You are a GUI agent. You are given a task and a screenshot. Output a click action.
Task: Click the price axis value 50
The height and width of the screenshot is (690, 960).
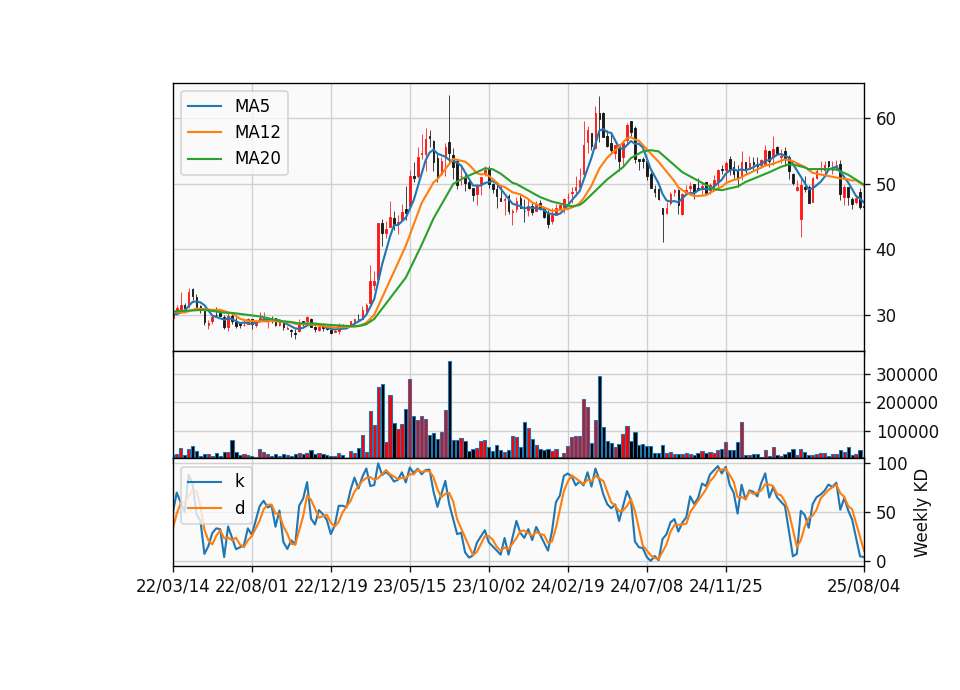coord(886,184)
